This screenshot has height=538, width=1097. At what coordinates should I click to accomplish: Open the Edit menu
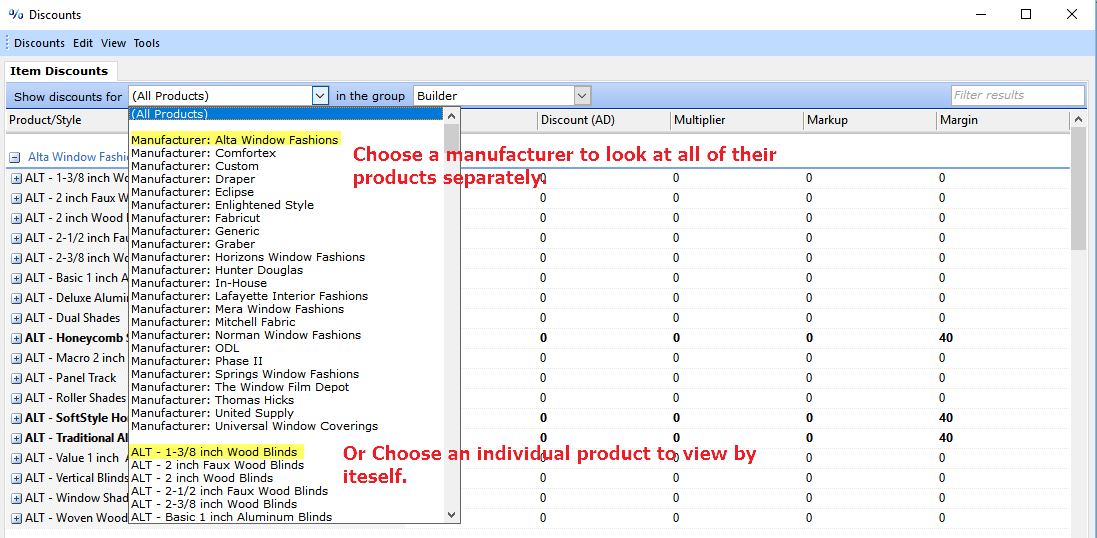(x=83, y=43)
